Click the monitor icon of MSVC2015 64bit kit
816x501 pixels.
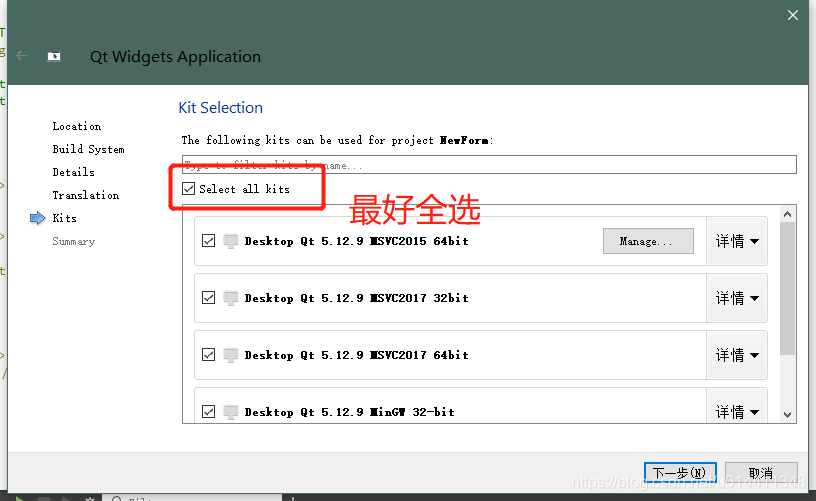[231, 241]
